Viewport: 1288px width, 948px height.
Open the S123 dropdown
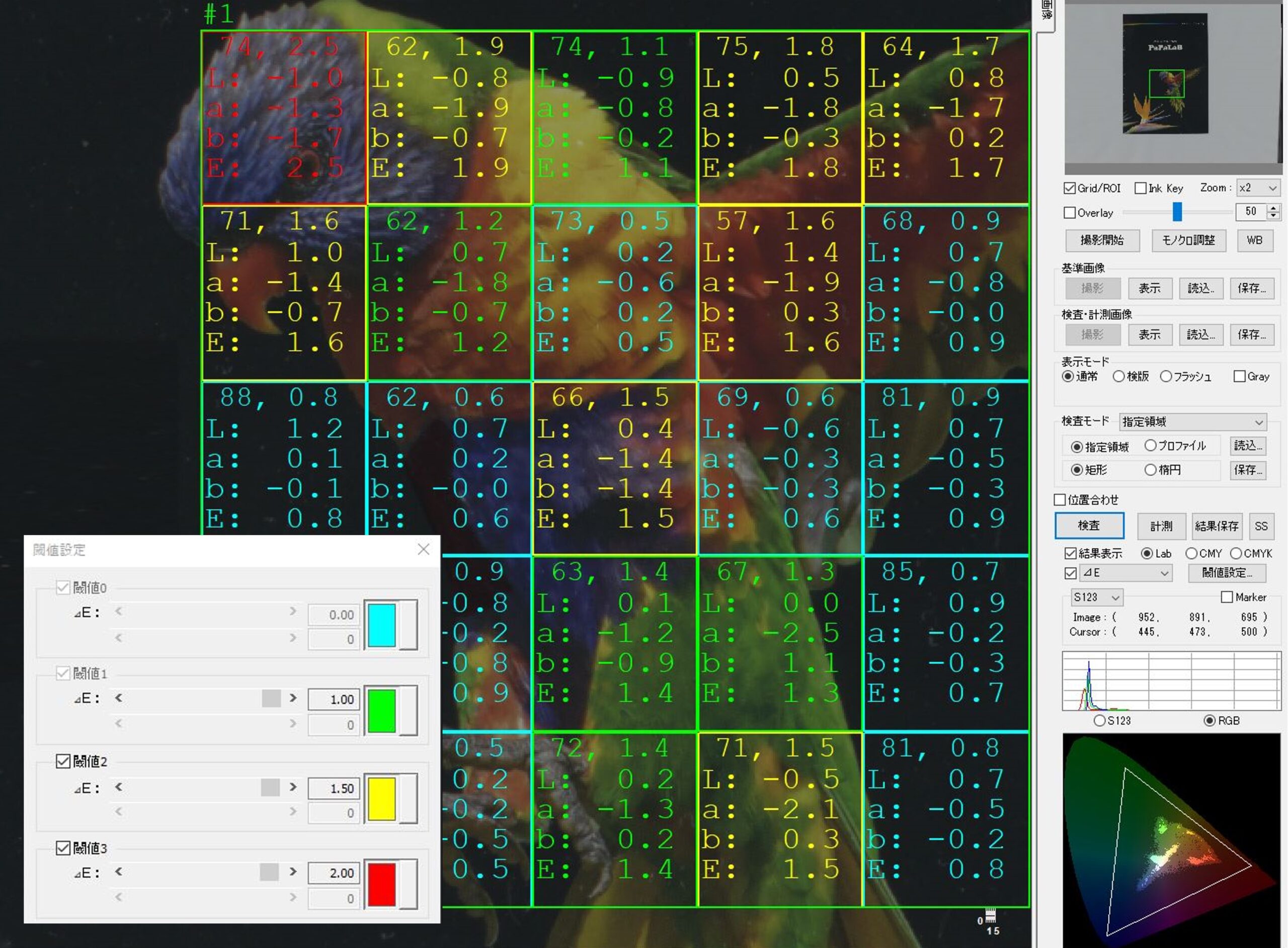(1097, 597)
